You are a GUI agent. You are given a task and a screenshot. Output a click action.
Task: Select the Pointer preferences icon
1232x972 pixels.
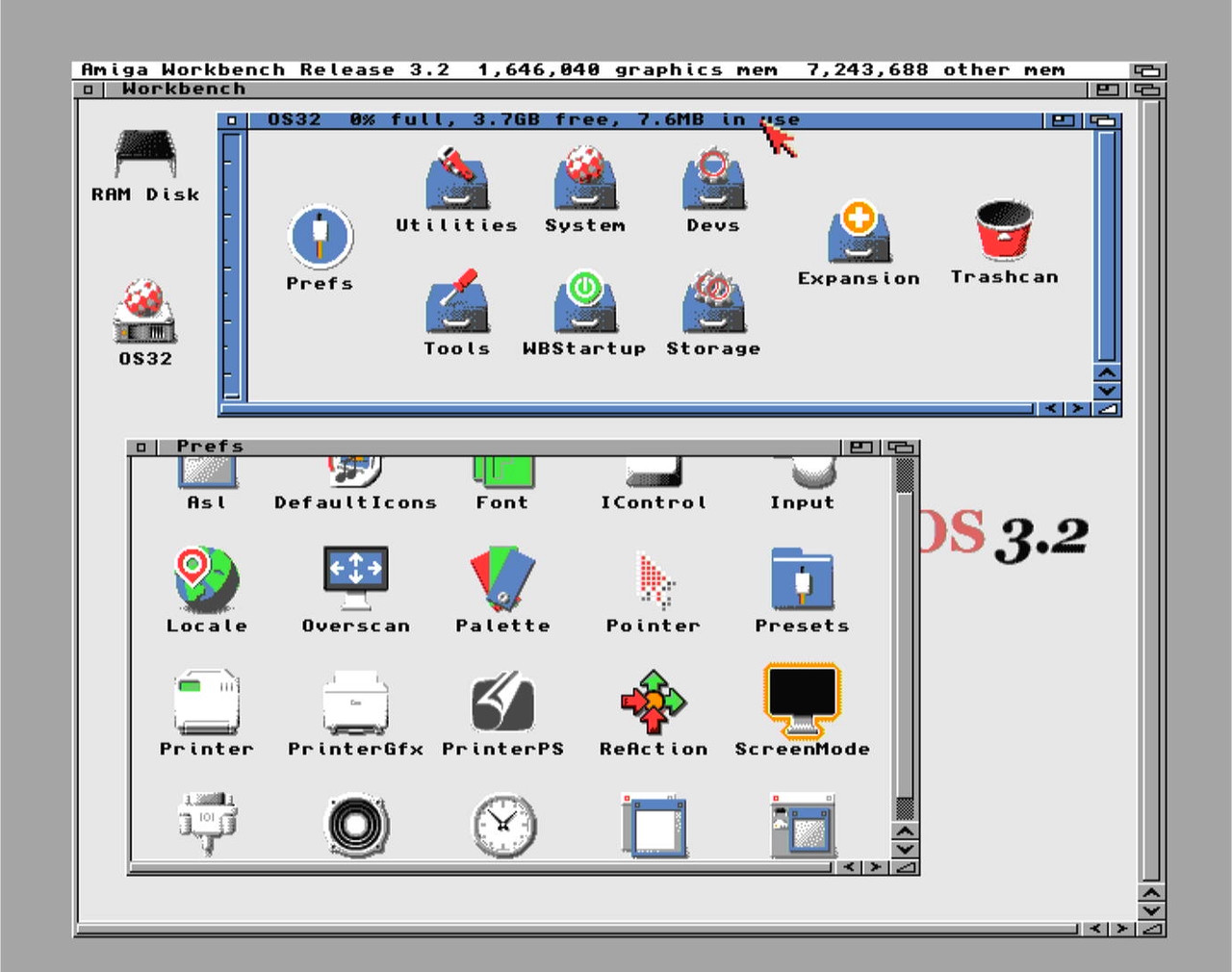click(654, 579)
